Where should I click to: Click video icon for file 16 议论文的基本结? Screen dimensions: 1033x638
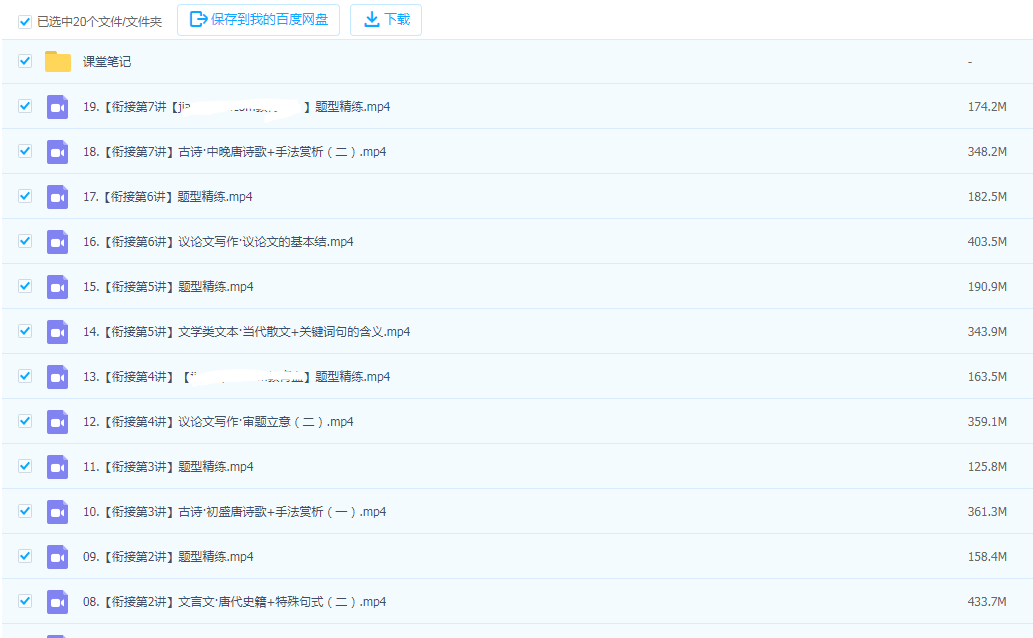58,242
